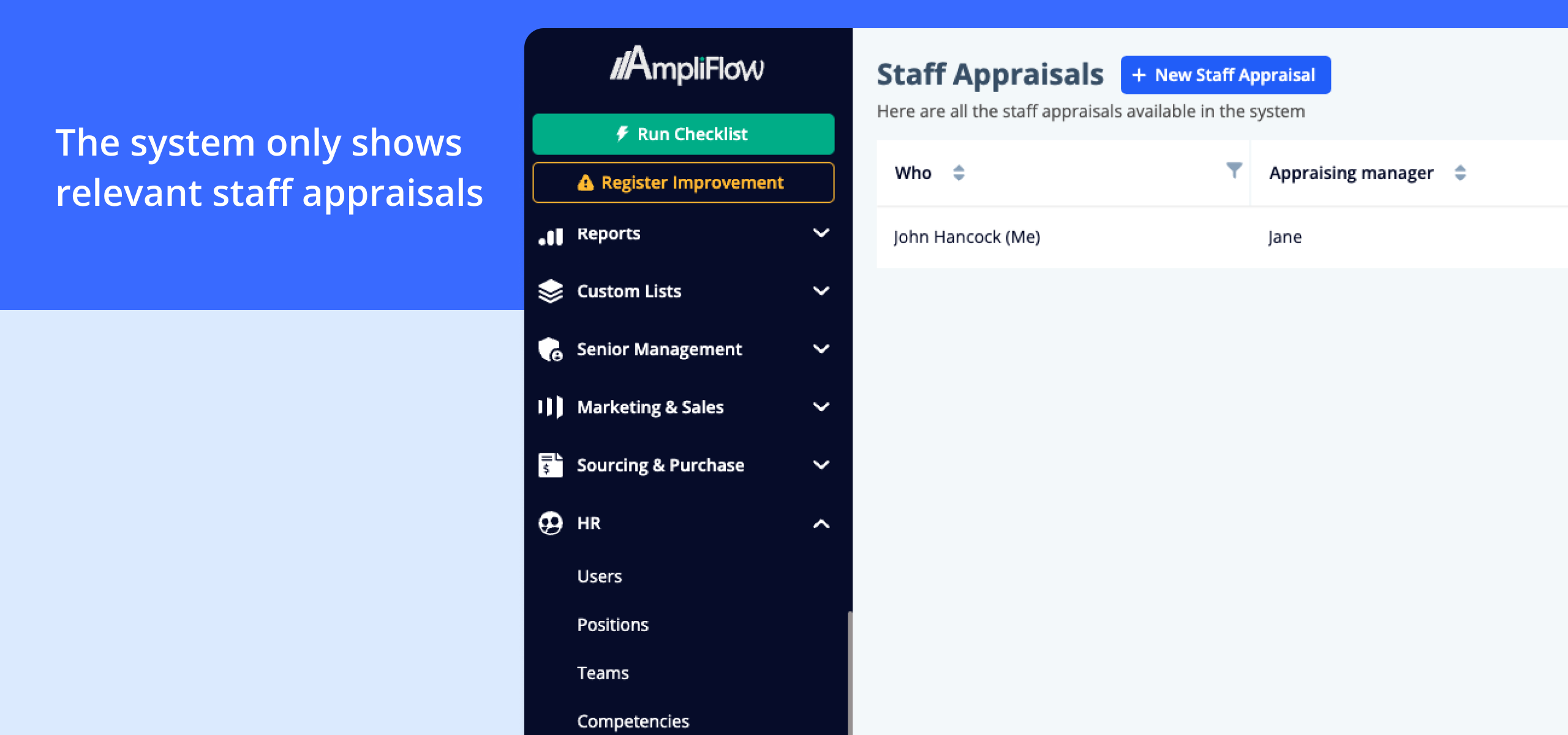Click the Reports bar chart icon
Viewport: 1568px width, 735px height.
(550, 236)
